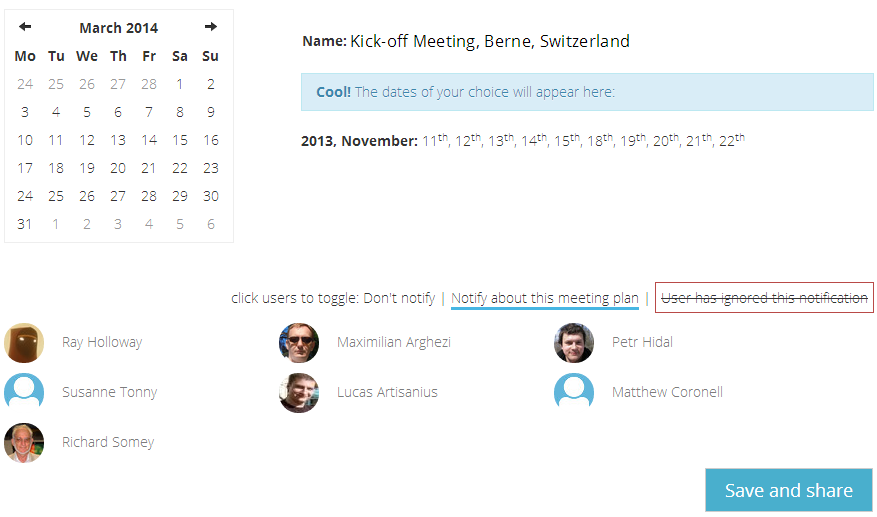Pick March 14 in the calendar
Image resolution: width=877 pixels, height=517 pixels.
(x=149, y=140)
